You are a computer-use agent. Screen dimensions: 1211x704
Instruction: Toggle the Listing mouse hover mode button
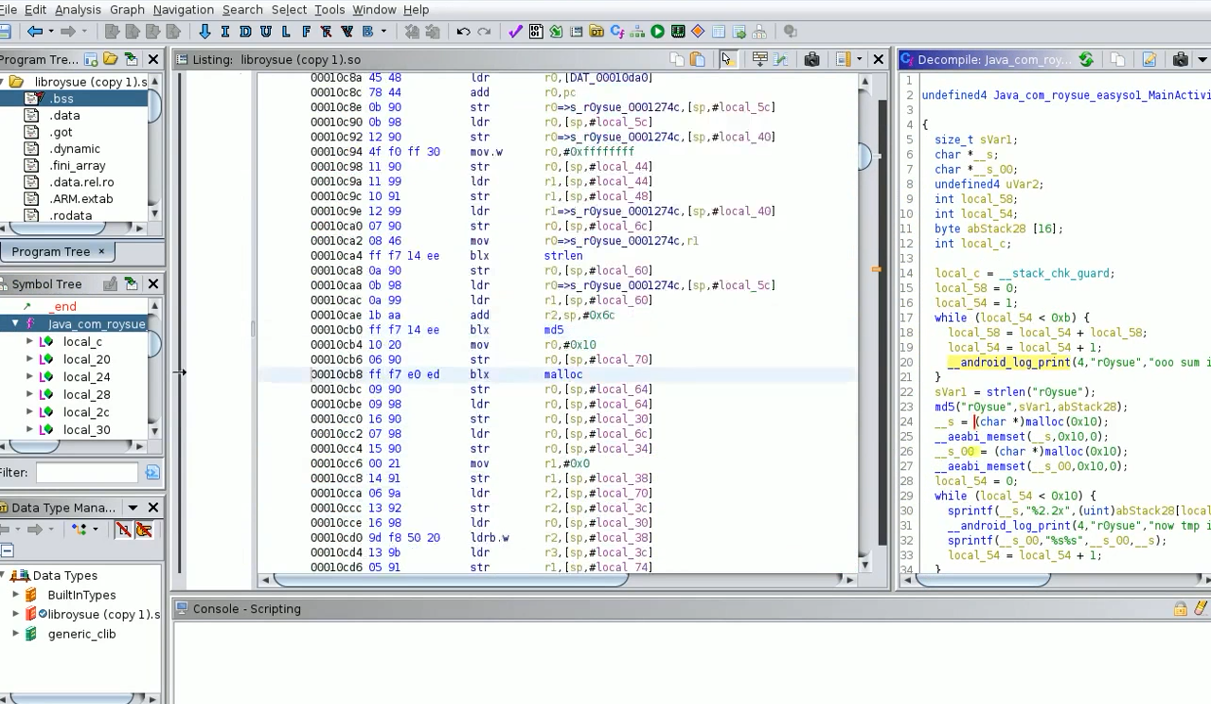(727, 60)
